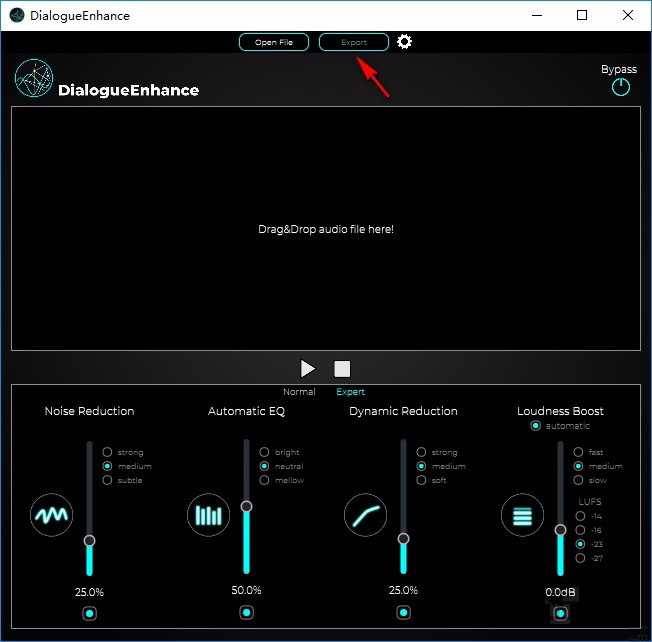This screenshot has height=642, width=652.
Task: Click the Automatic EQ slider handle
Action: (x=246, y=507)
